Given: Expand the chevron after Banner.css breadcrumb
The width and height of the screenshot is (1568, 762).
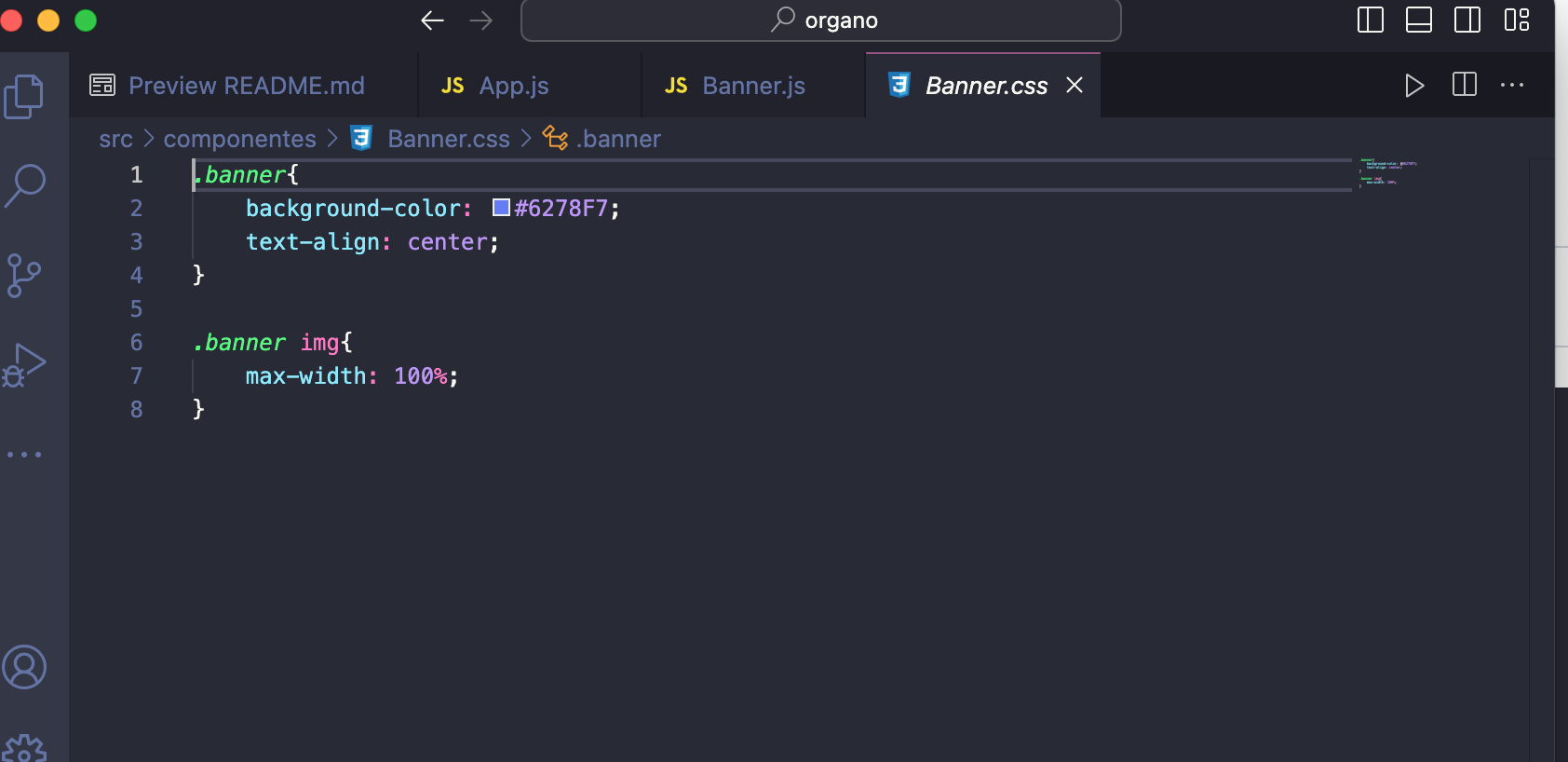Looking at the screenshot, I should [526, 139].
